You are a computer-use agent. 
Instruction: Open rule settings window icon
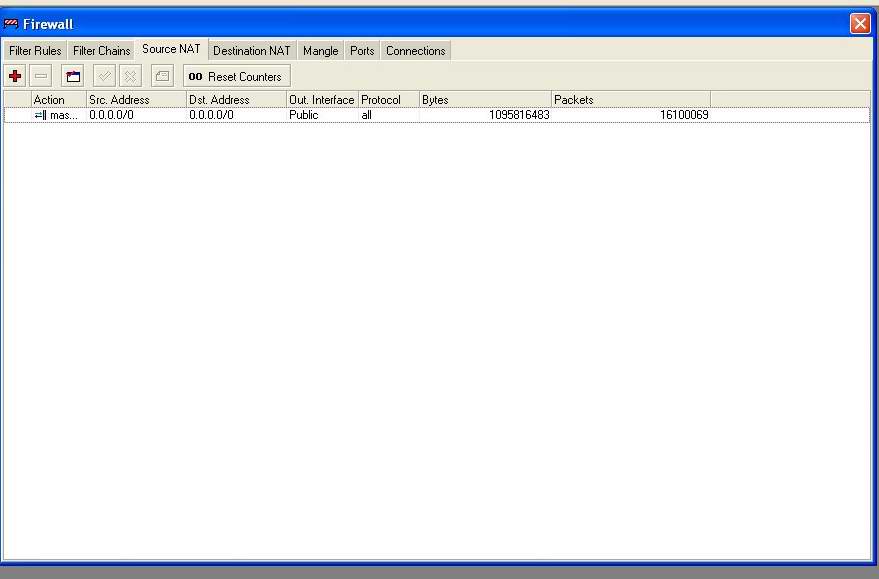tap(73, 76)
